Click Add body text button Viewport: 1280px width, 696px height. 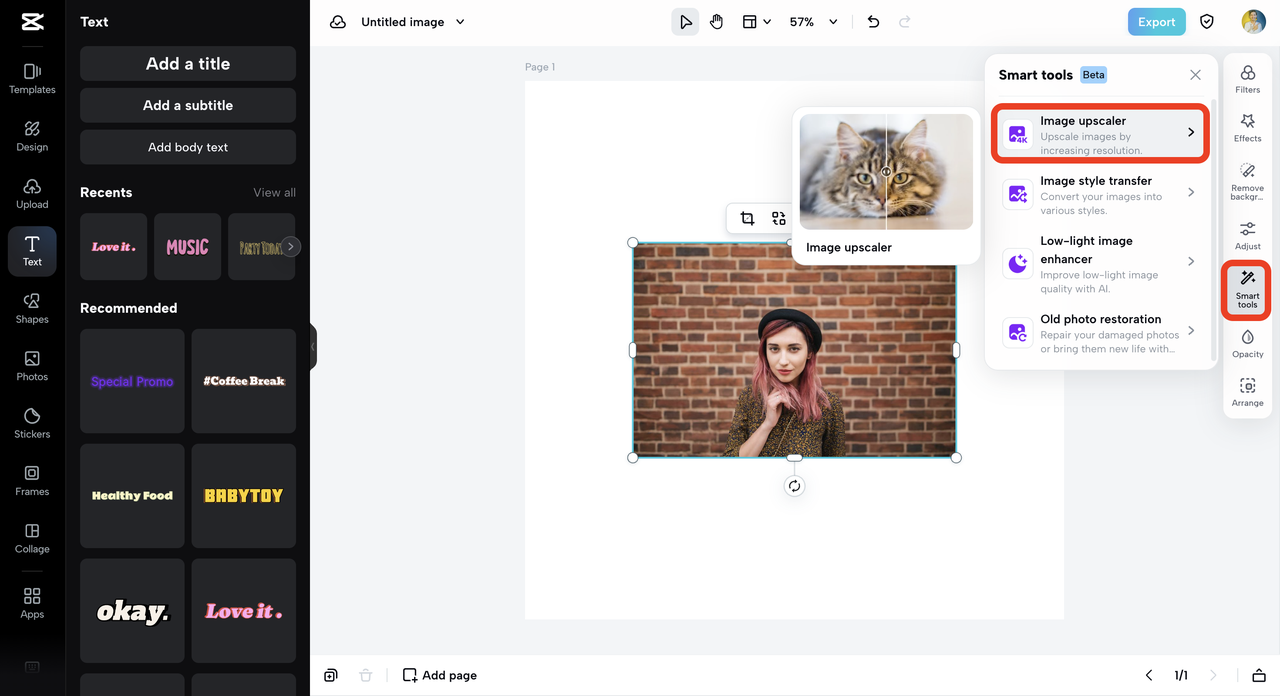click(x=188, y=147)
